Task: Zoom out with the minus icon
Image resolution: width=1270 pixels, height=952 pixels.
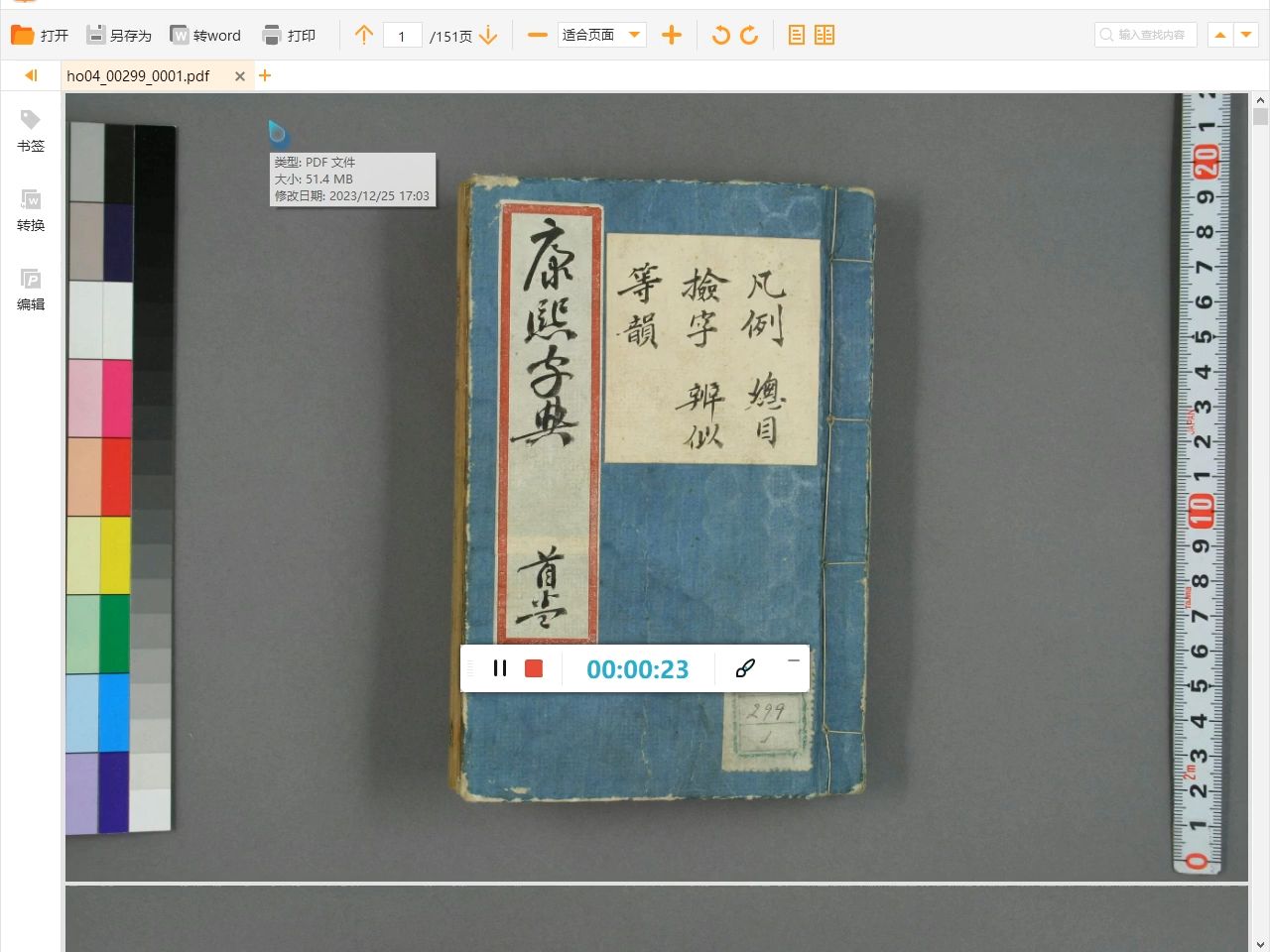Action: pos(538,36)
